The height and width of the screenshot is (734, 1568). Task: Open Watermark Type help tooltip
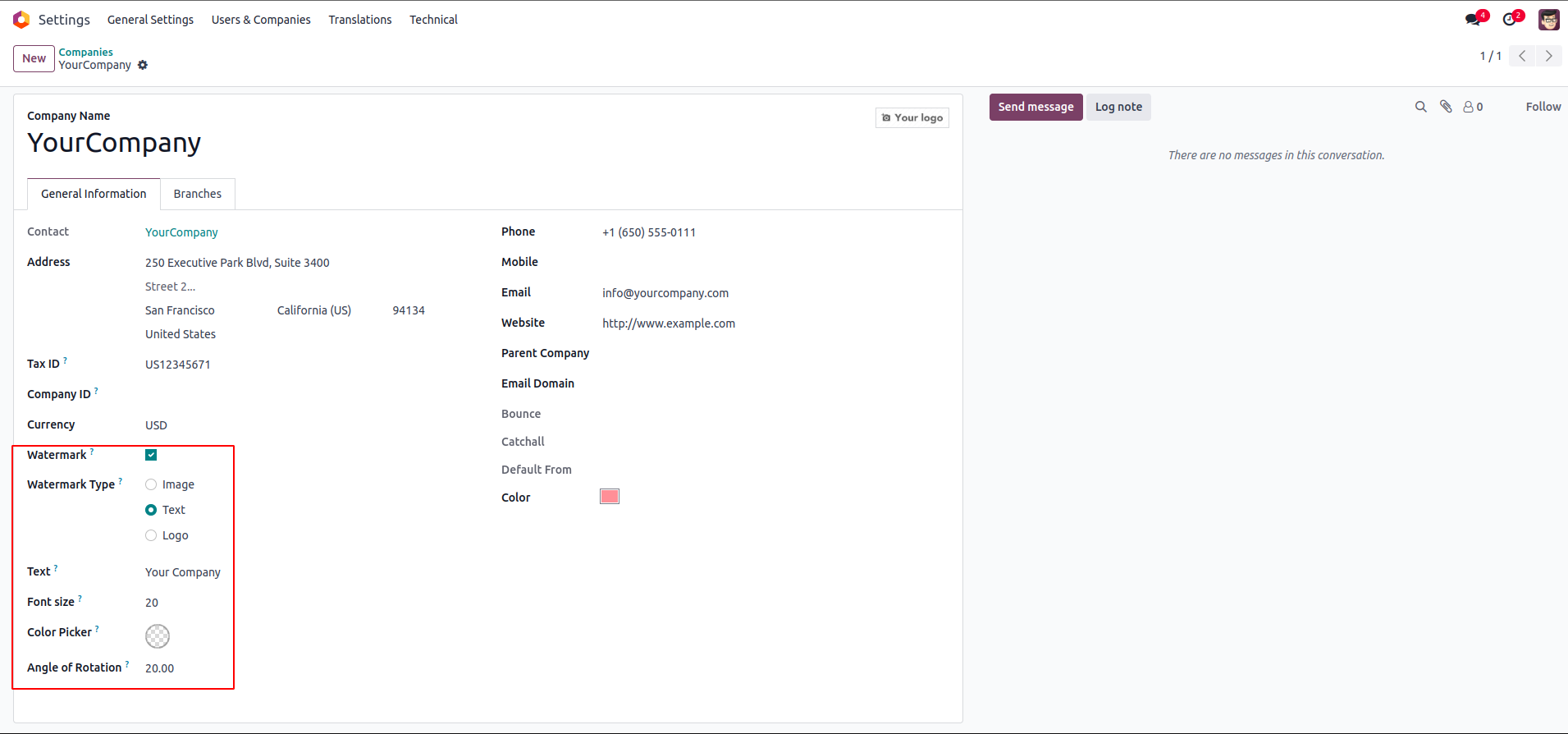click(121, 480)
